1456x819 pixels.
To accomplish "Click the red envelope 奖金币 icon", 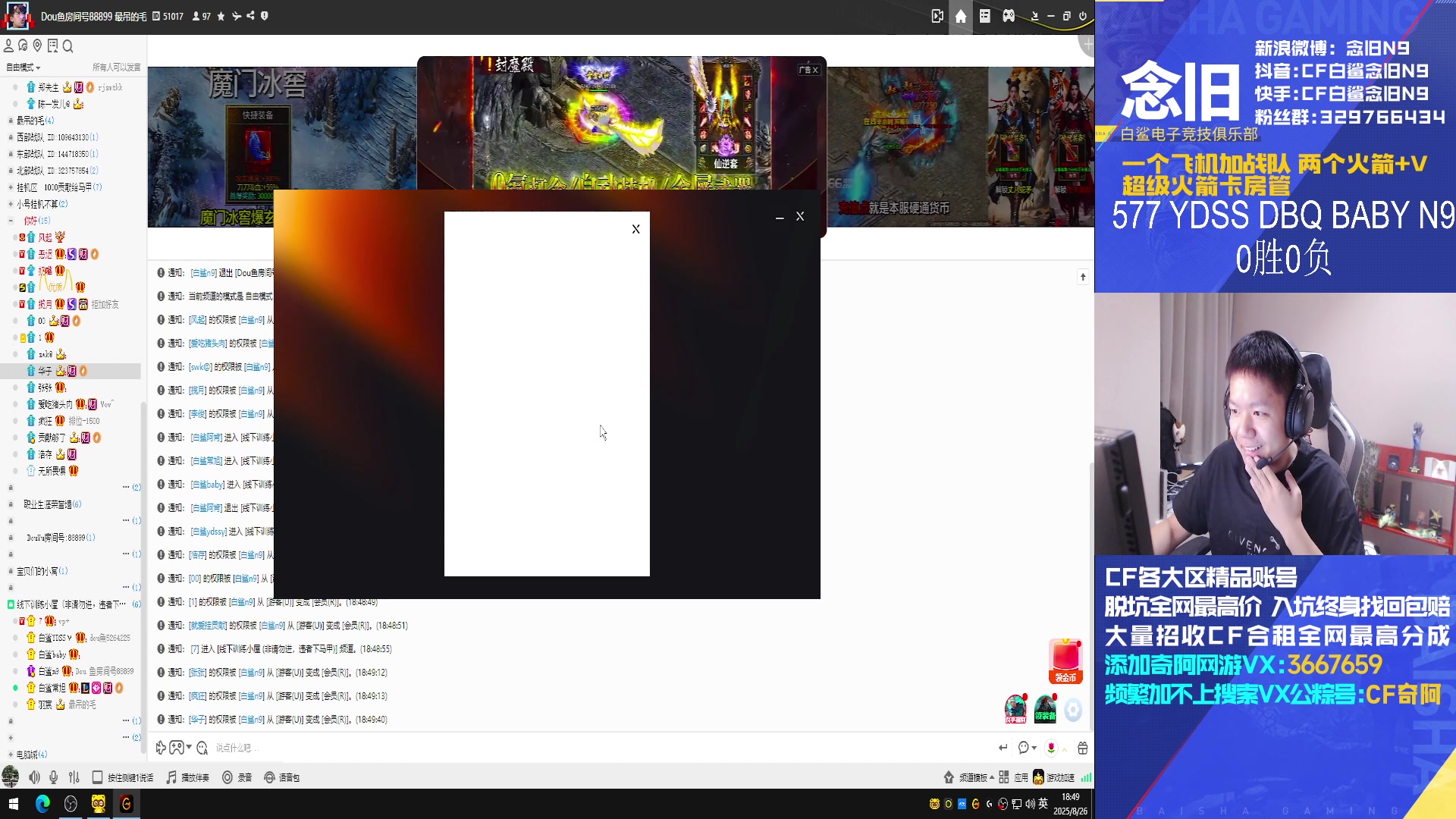I will 1065,661.
